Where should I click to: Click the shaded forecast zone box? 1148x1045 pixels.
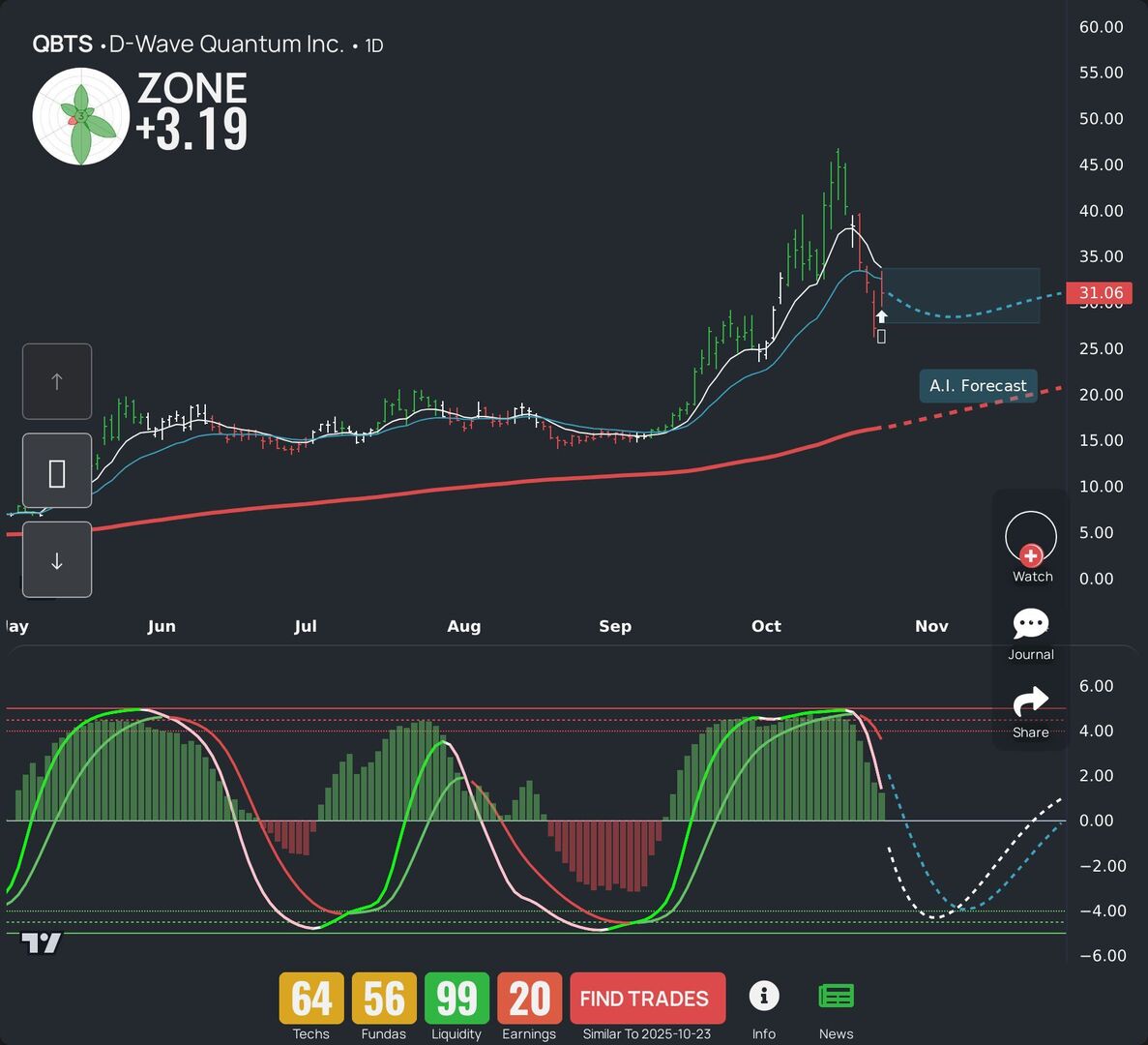[961, 296]
